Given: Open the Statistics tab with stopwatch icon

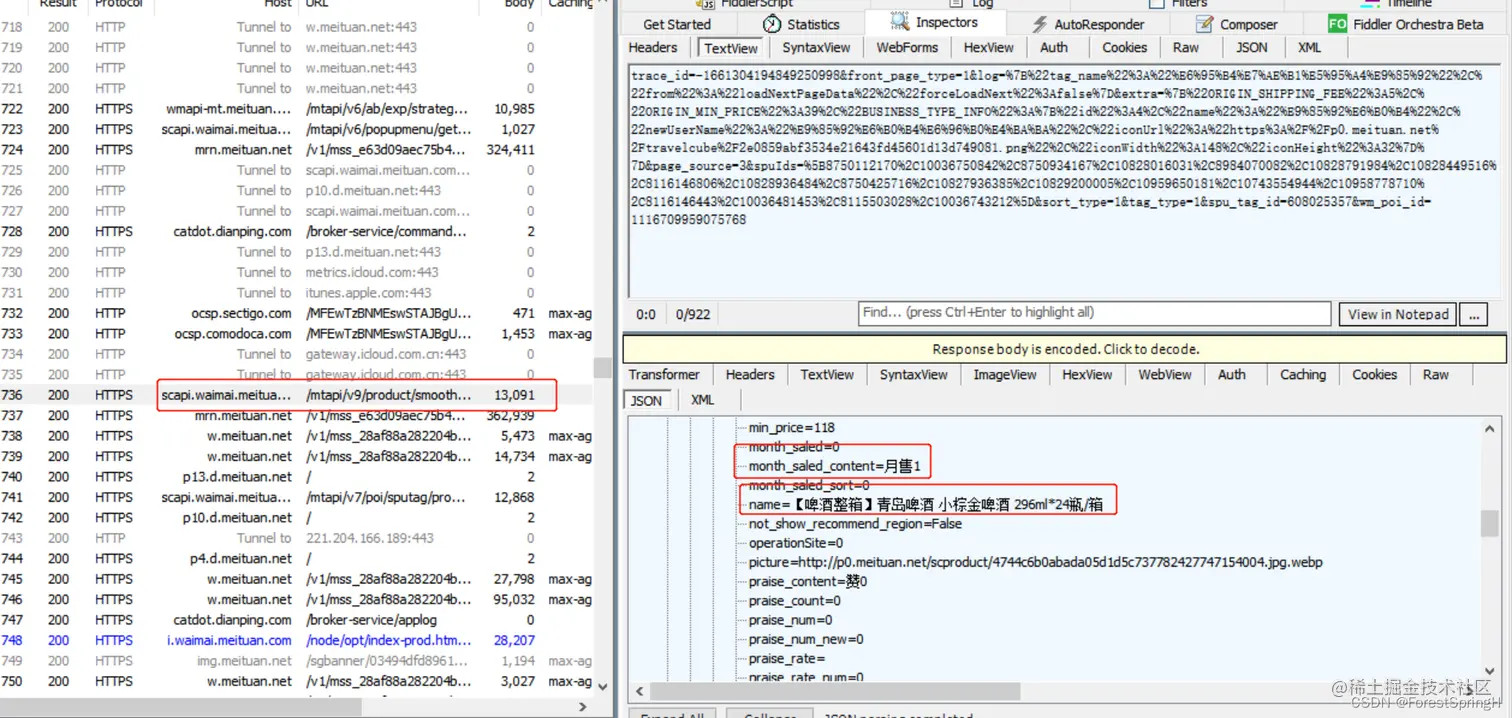Looking at the screenshot, I should tap(801, 24).
